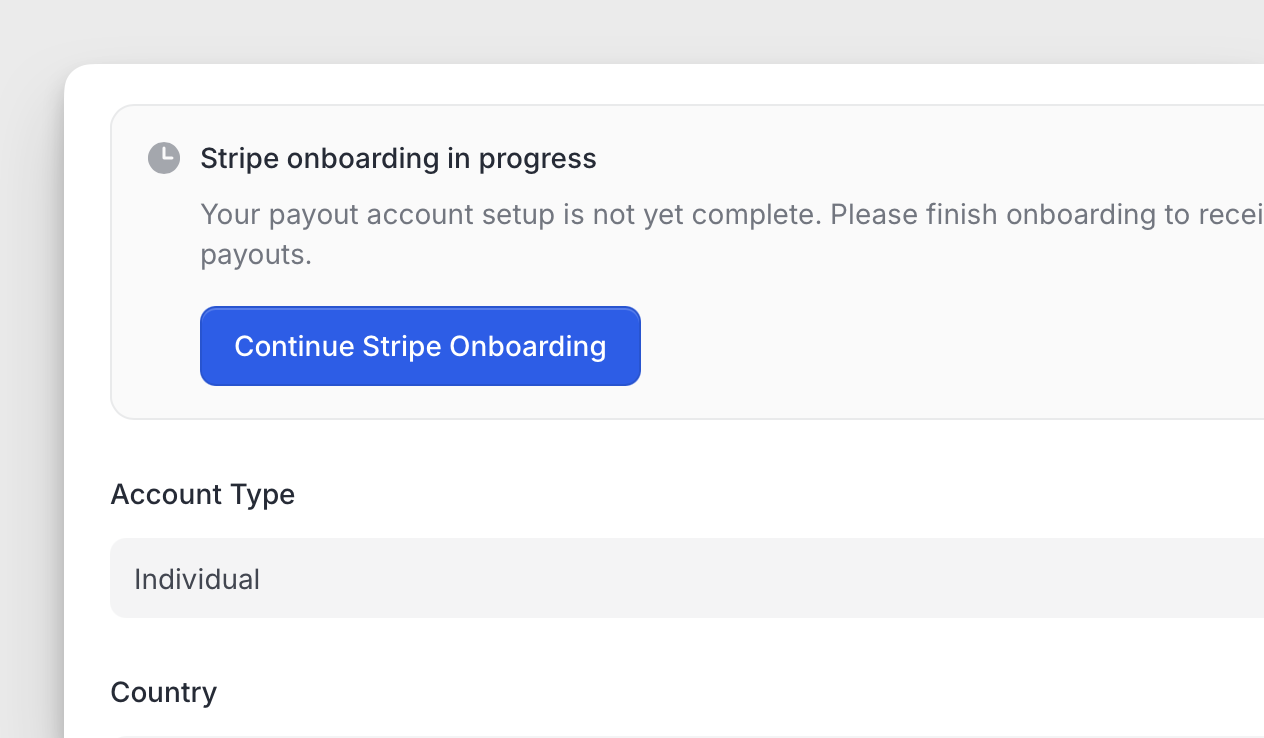This screenshot has height=738, width=1264.
Task: Click the "Stripe onboarding in progress" heading
Action: 398,158
